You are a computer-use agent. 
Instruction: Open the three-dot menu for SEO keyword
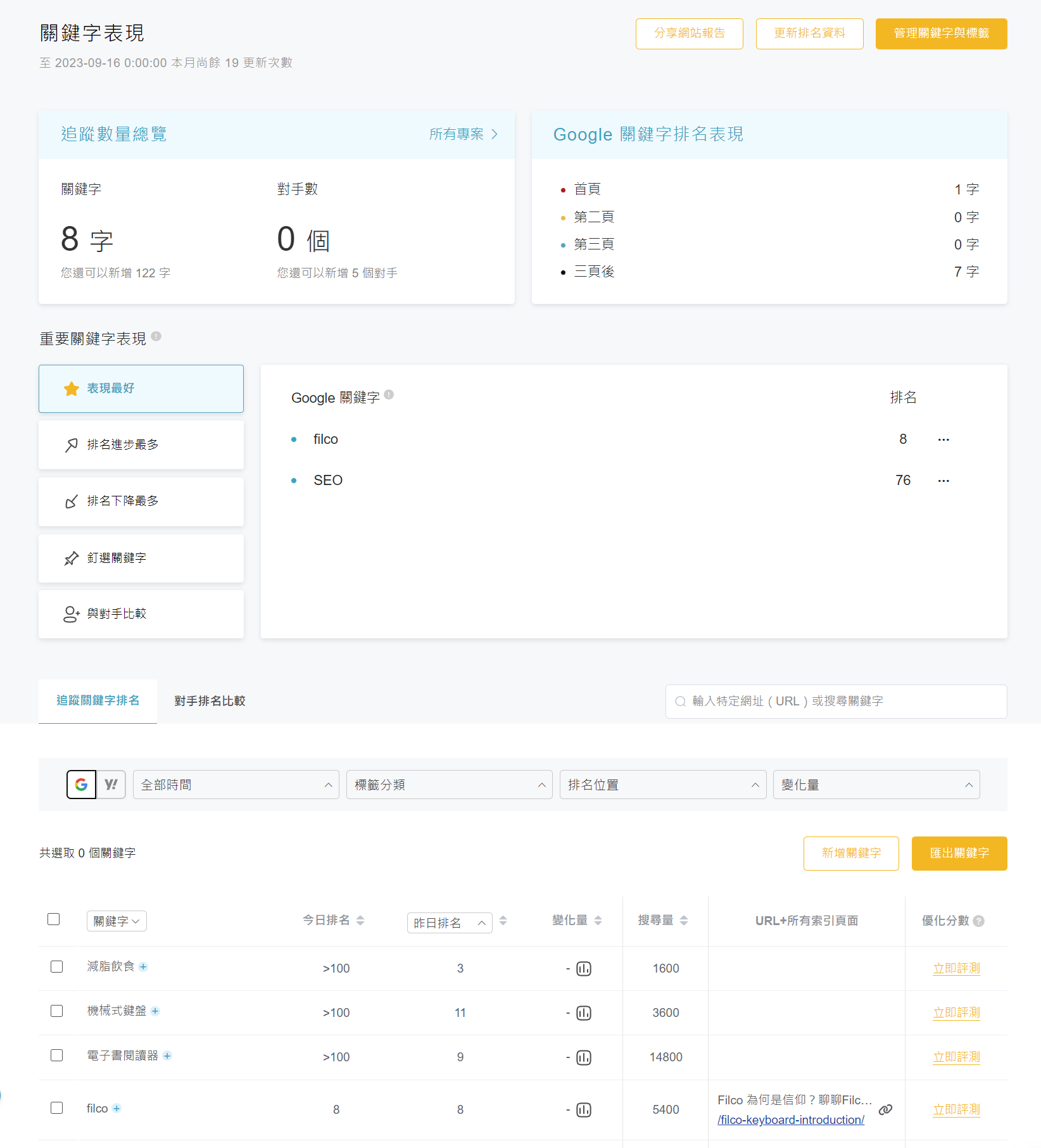pyautogui.click(x=943, y=481)
